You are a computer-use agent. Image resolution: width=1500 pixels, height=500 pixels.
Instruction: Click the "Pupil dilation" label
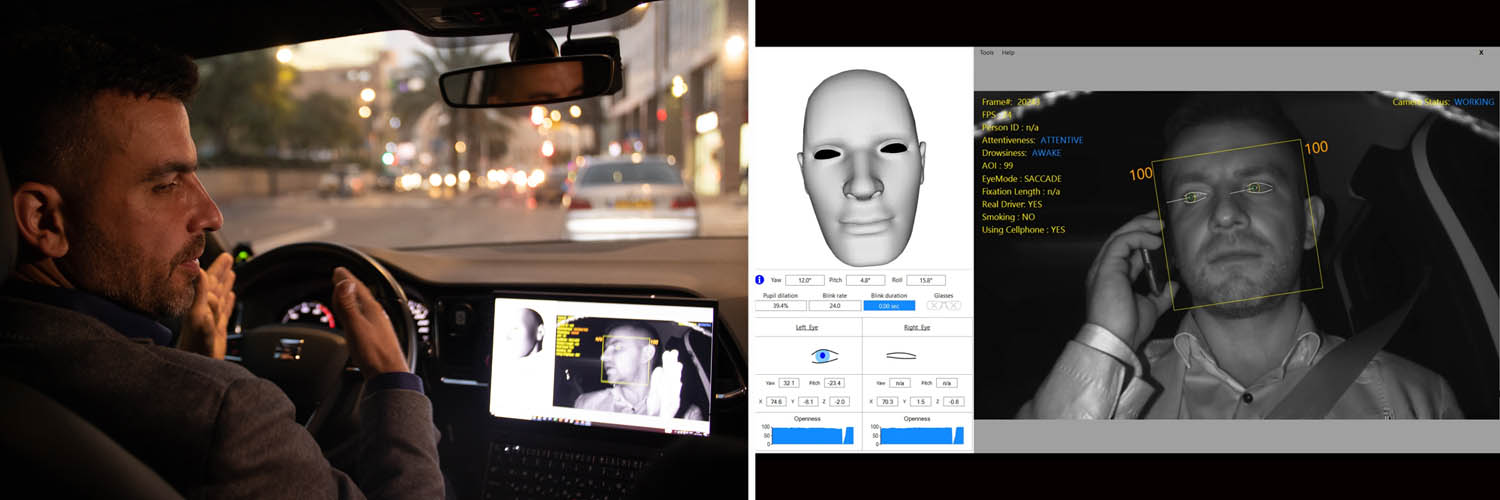[x=781, y=296]
